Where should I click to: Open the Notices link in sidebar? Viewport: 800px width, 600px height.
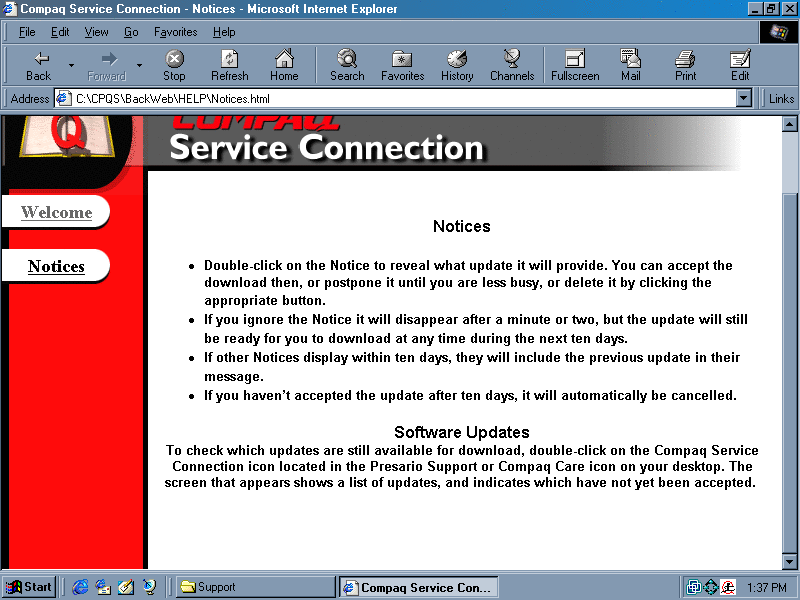56,266
